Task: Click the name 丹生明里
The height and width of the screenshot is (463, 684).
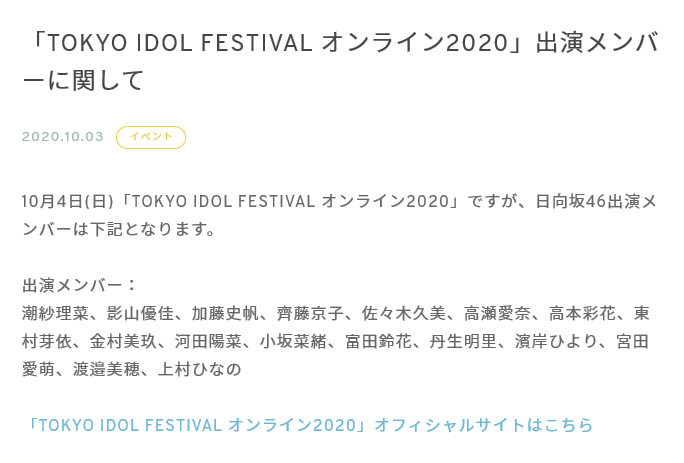Action: [x=463, y=341]
